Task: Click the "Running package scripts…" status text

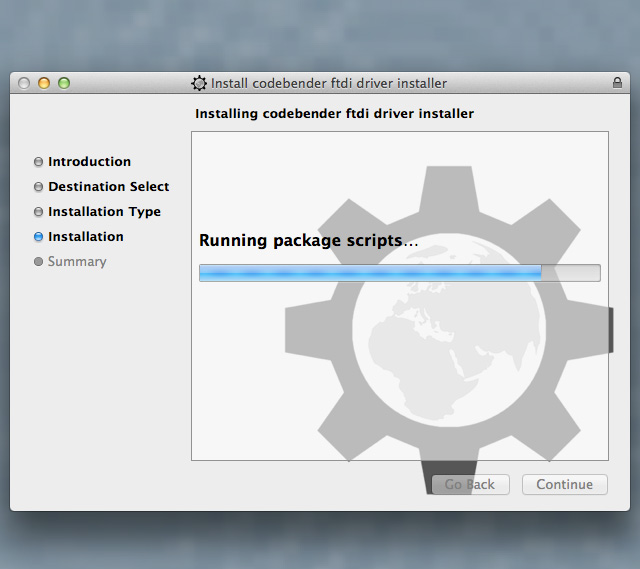Action: pos(308,241)
